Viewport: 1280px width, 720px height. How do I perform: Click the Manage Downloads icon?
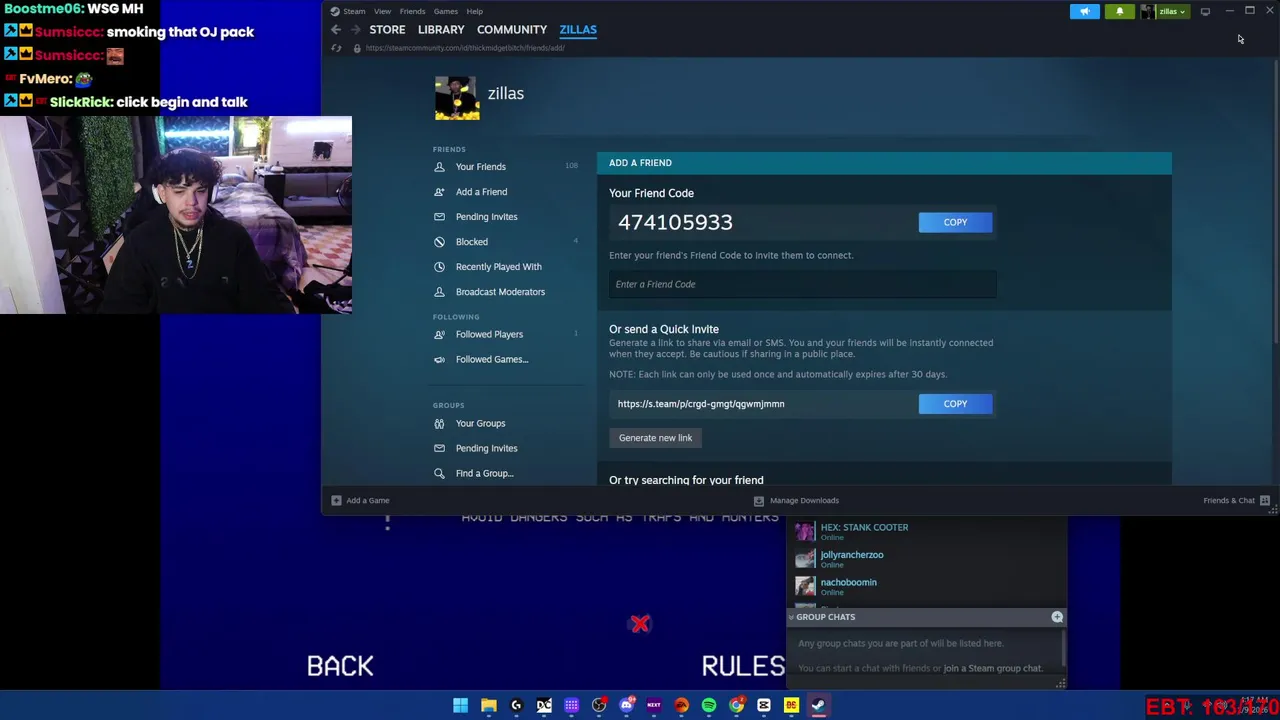pyautogui.click(x=759, y=500)
